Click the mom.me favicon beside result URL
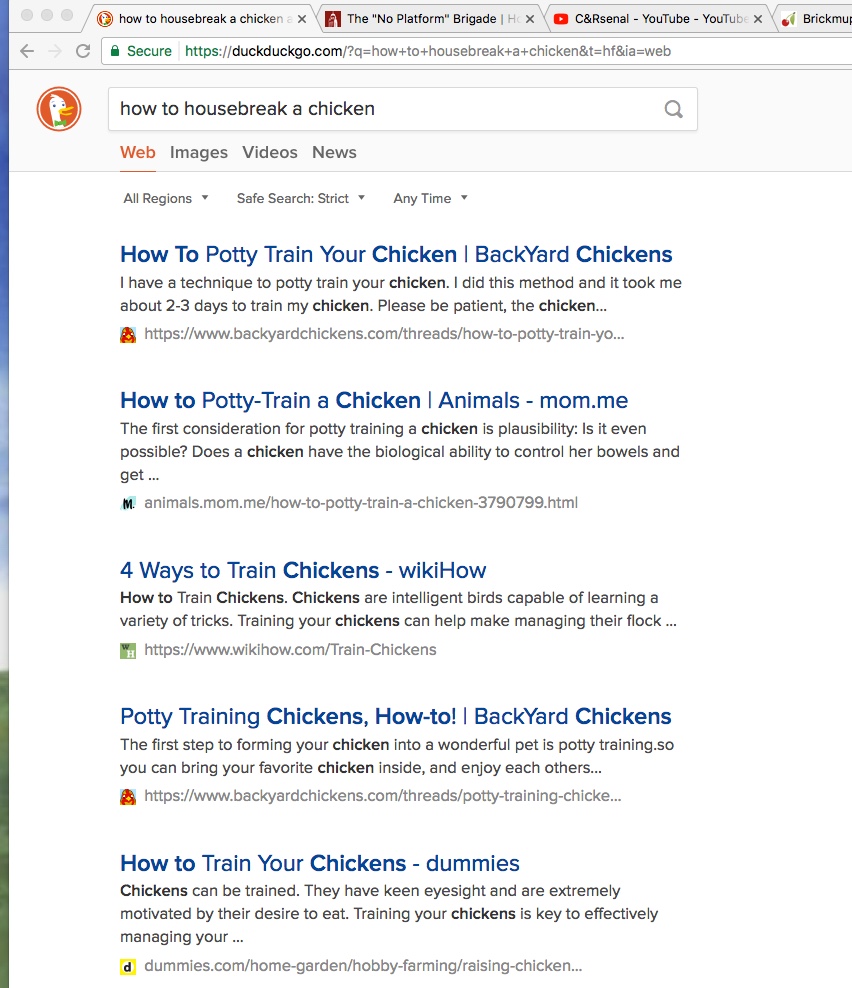 tap(128, 503)
